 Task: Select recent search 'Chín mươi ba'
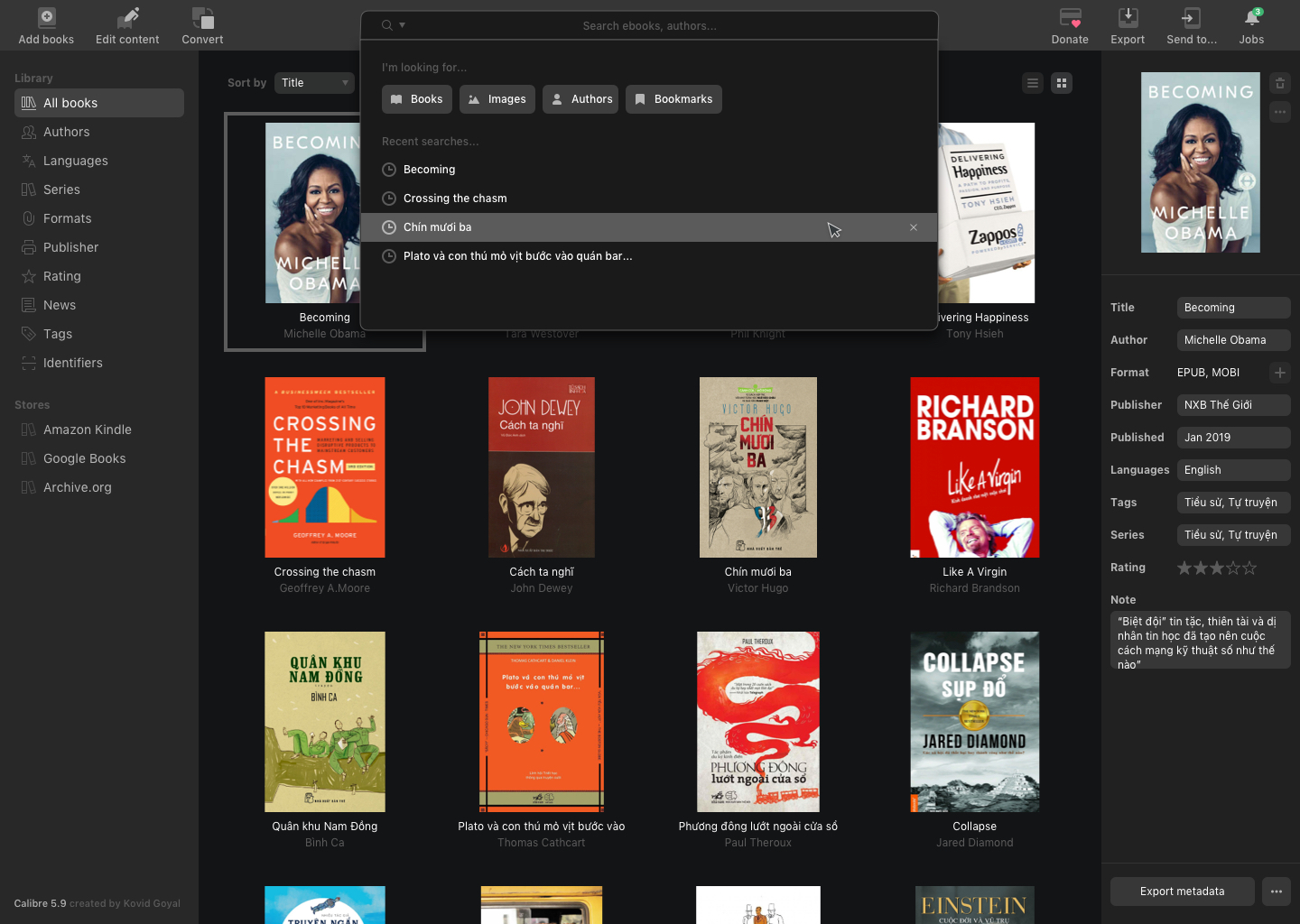[649, 227]
